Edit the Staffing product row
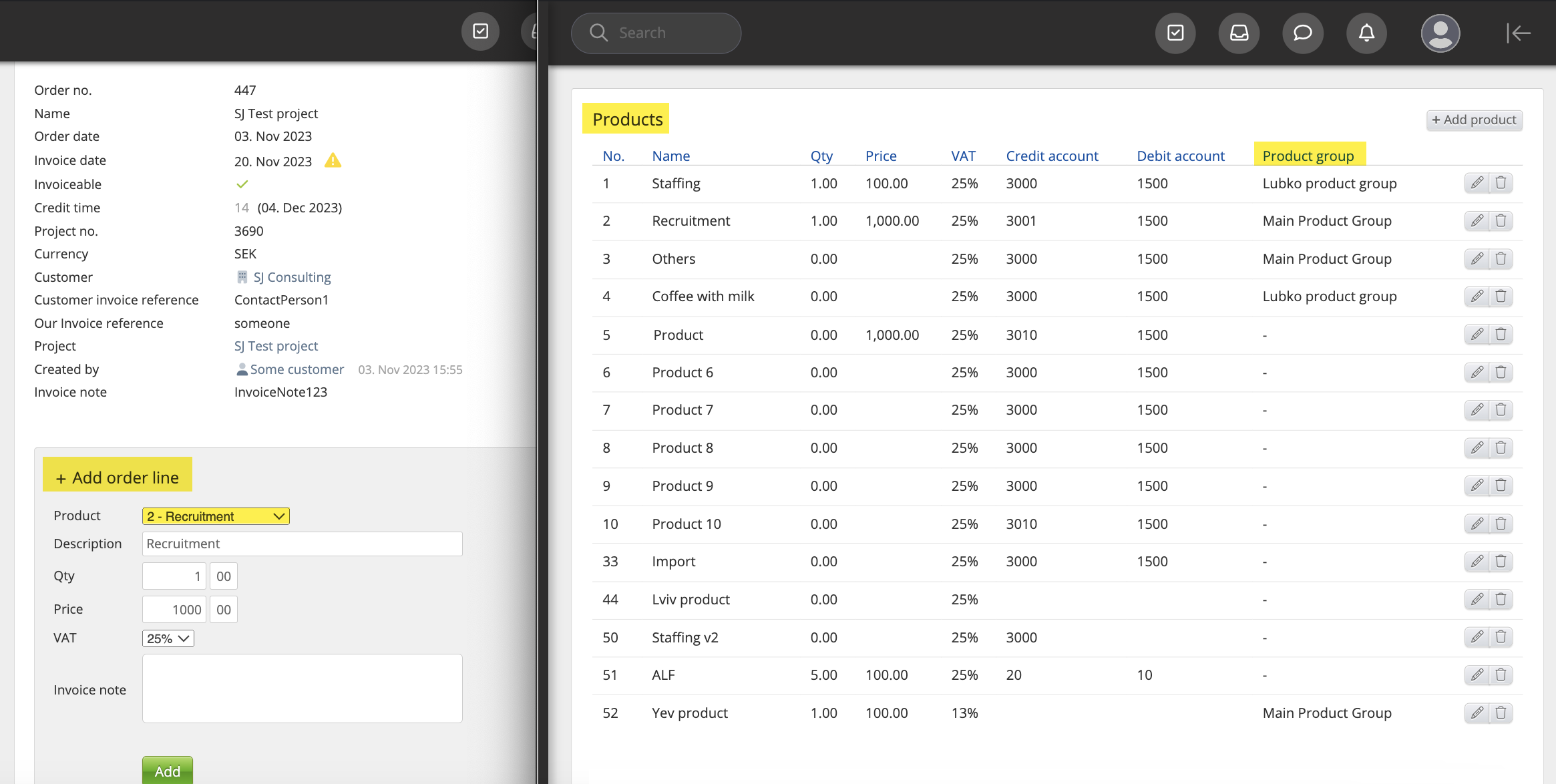The width and height of the screenshot is (1556, 784). (x=1477, y=183)
